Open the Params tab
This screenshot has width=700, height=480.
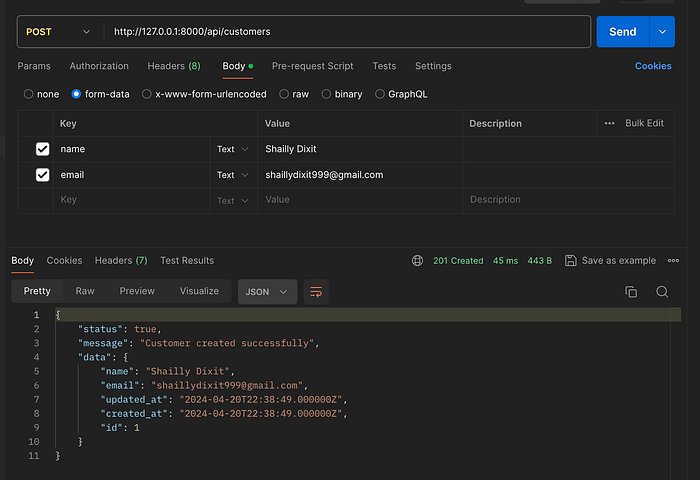click(34, 66)
